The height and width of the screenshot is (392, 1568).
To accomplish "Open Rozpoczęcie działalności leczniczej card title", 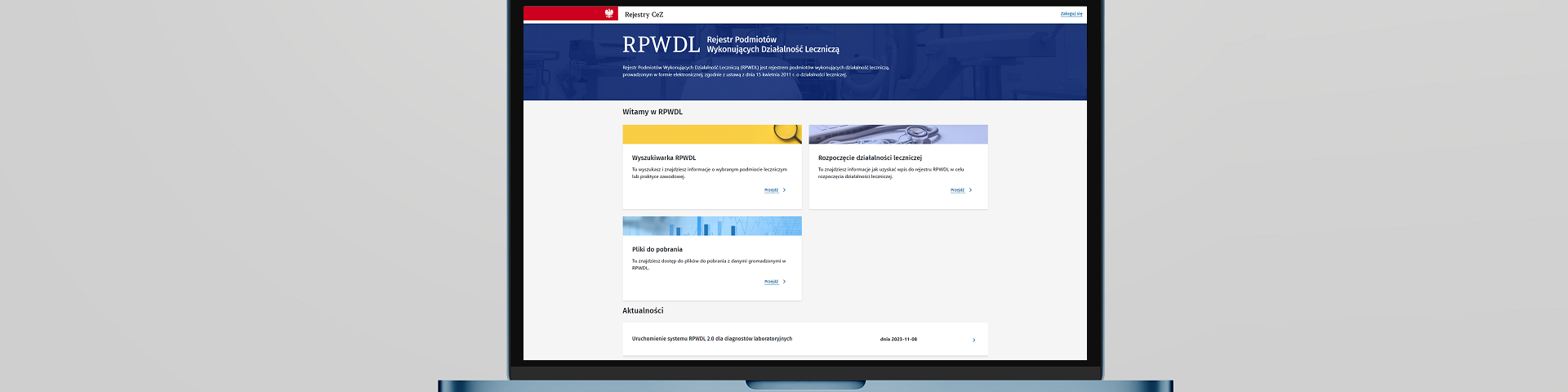I will (x=870, y=158).
